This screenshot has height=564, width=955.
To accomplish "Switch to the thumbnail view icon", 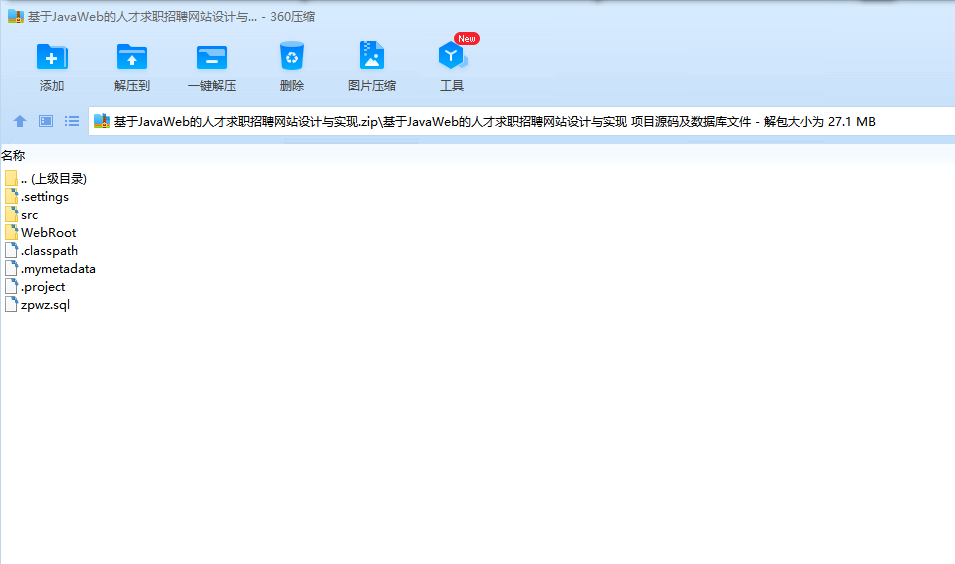I will pos(46,121).
